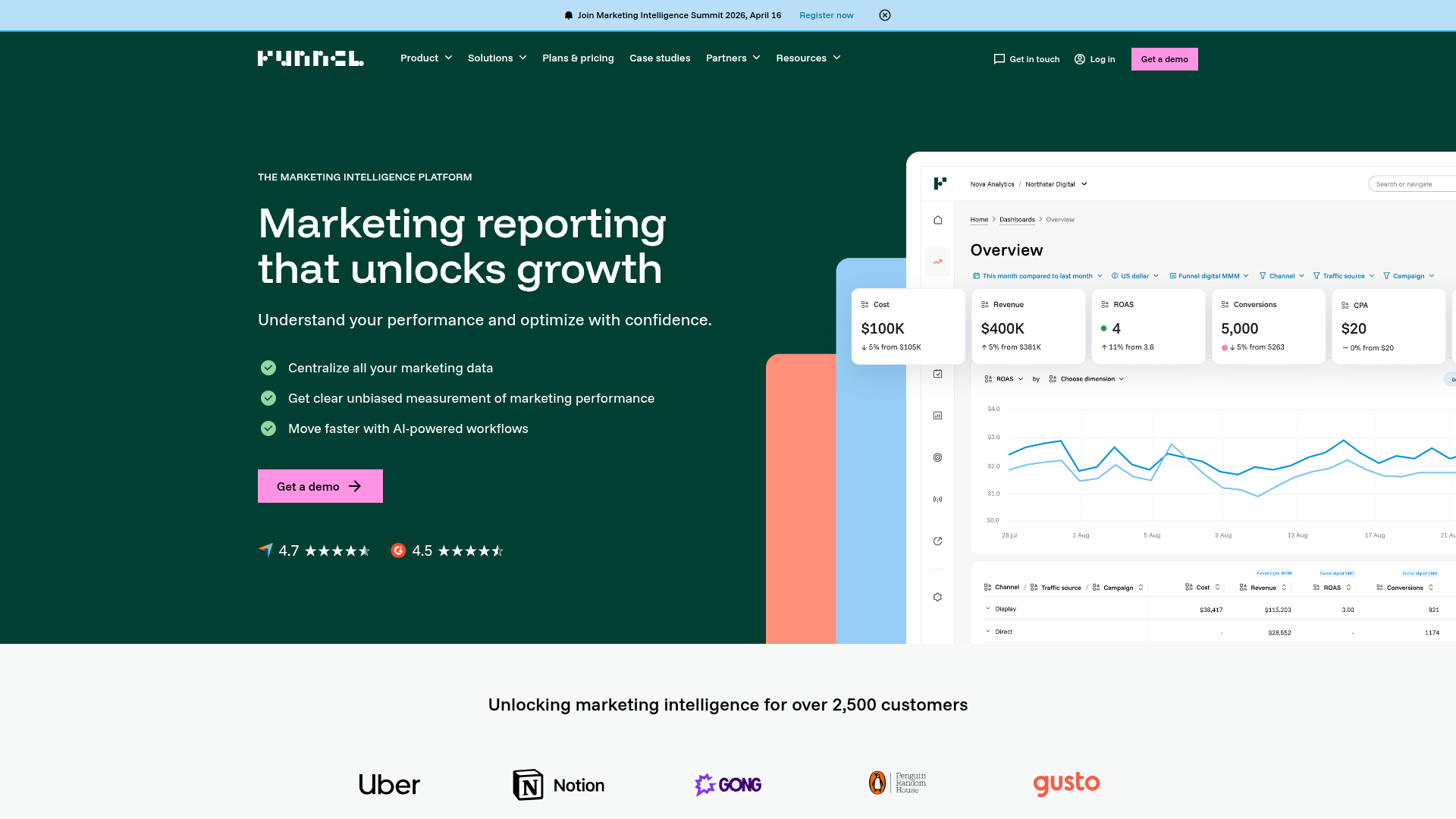The image size is (1456, 819).
Task: Click the person icon next to Log in
Action: [x=1080, y=58]
